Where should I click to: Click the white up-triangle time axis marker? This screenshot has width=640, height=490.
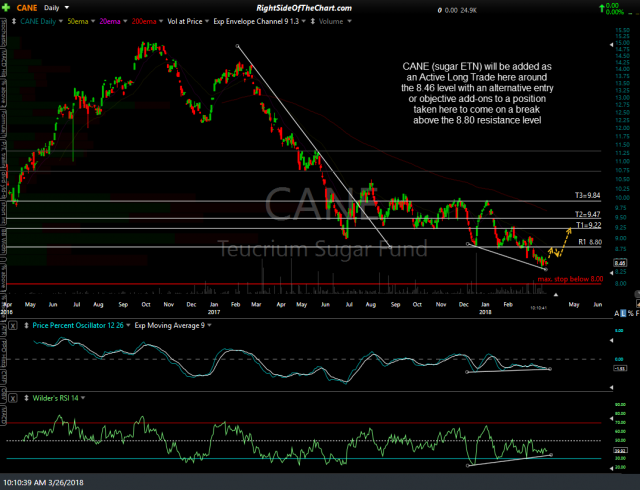click(x=556, y=294)
